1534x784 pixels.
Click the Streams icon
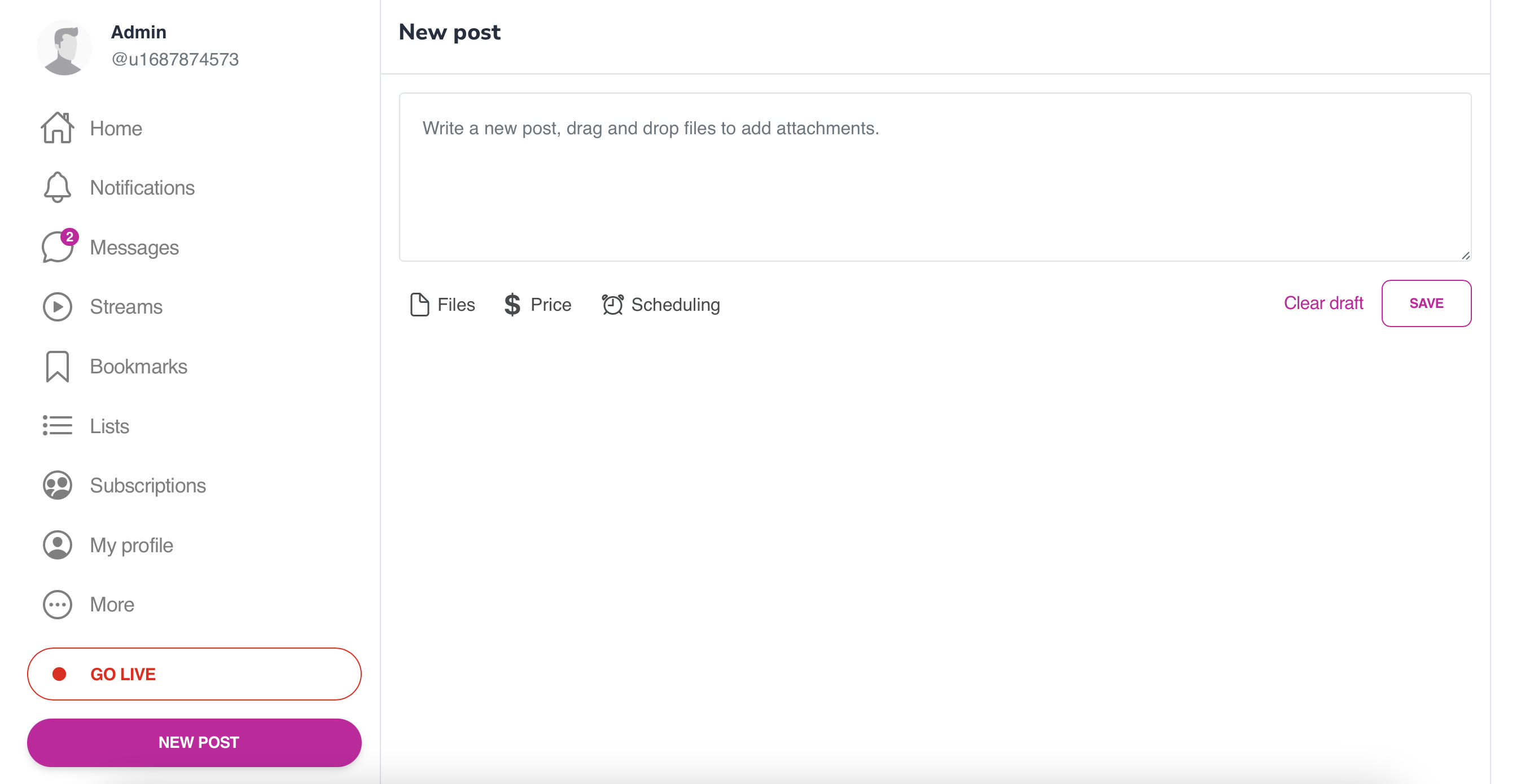pyautogui.click(x=57, y=306)
